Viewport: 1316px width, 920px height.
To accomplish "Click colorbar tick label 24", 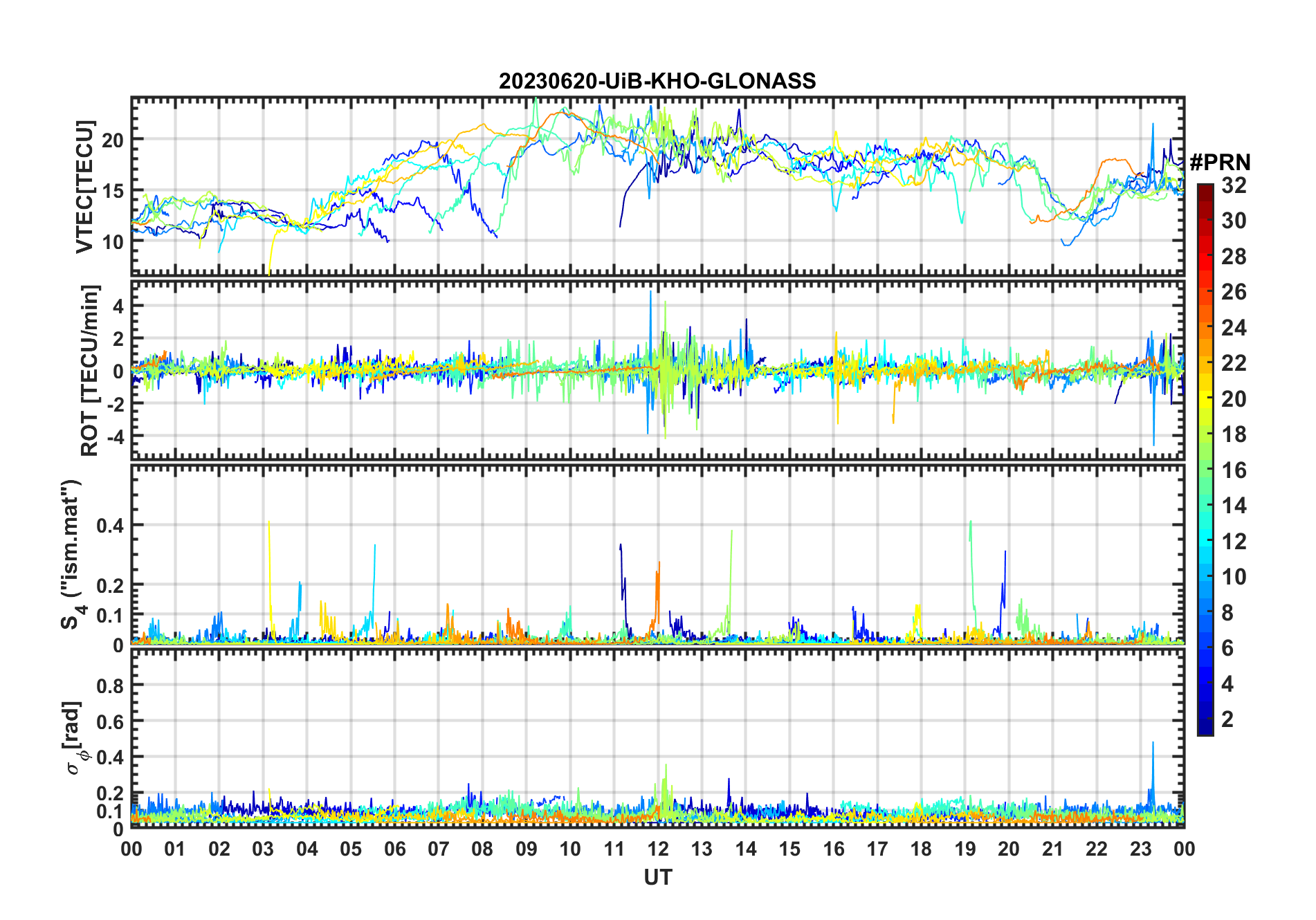I will tap(1234, 327).
